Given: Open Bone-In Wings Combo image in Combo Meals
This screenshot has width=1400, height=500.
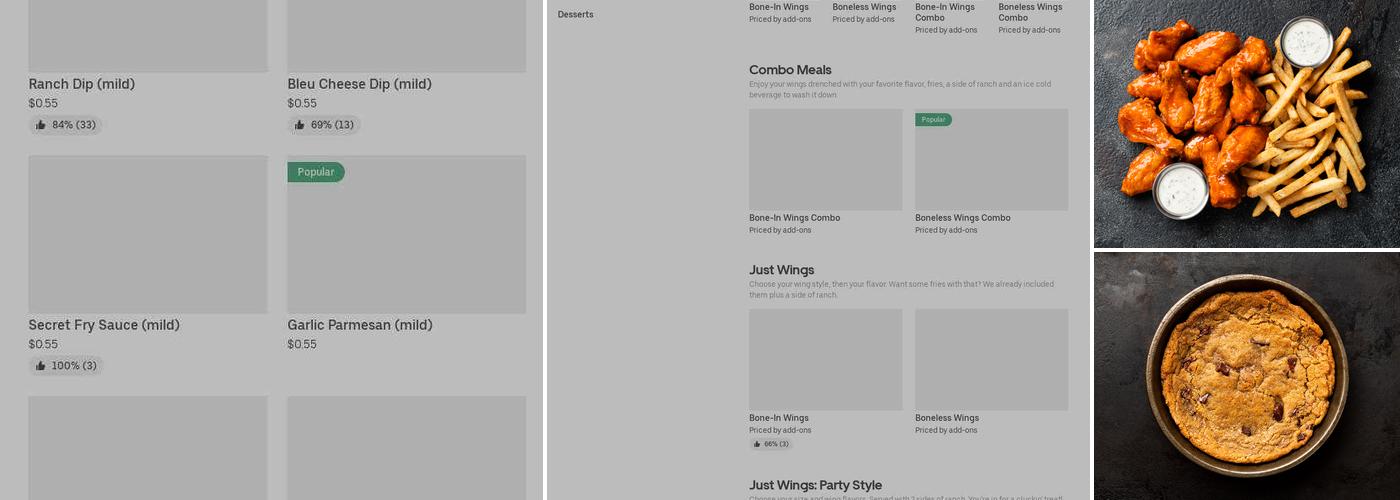Looking at the screenshot, I should click(825, 160).
